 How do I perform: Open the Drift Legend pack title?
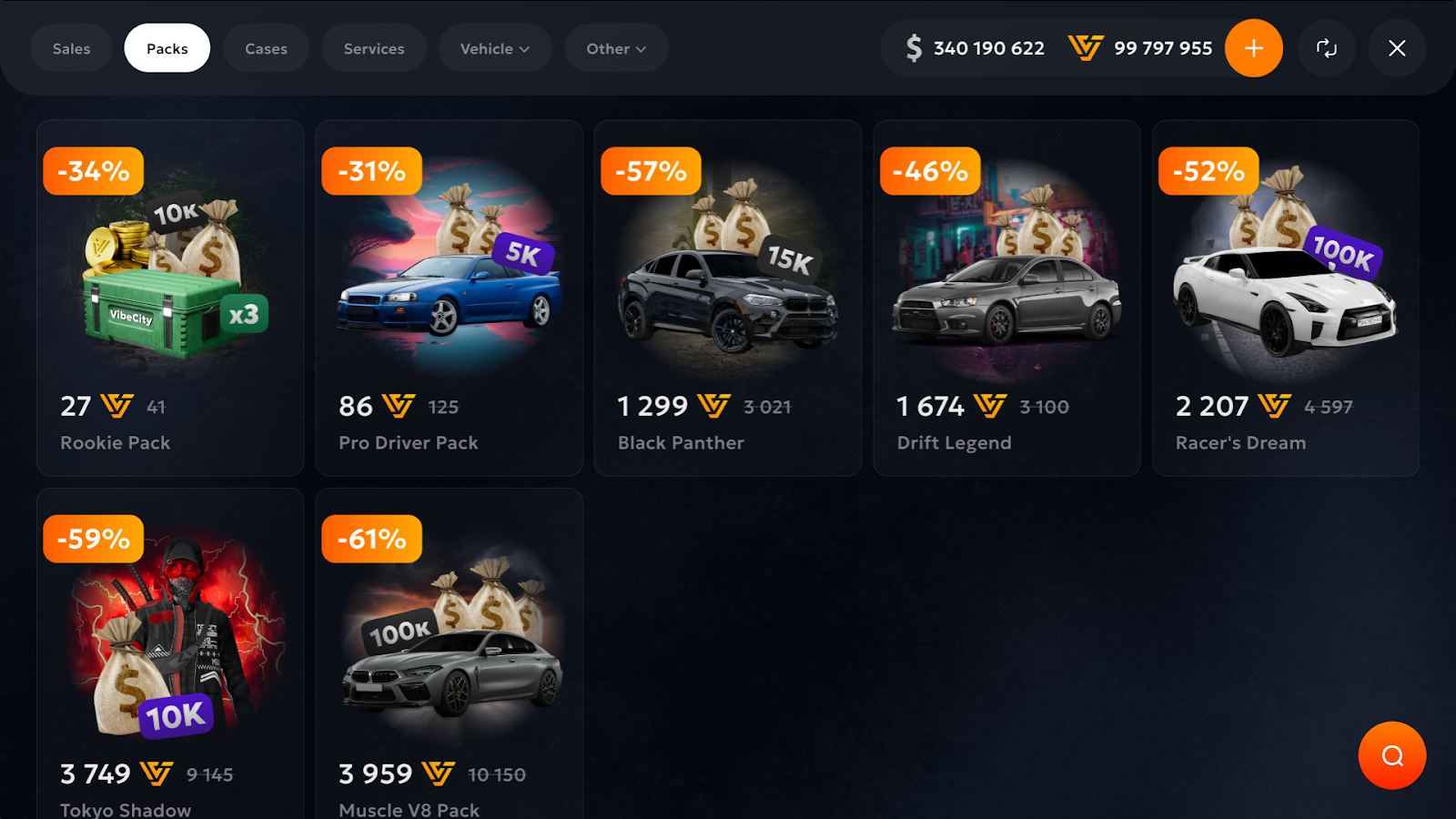pos(954,443)
